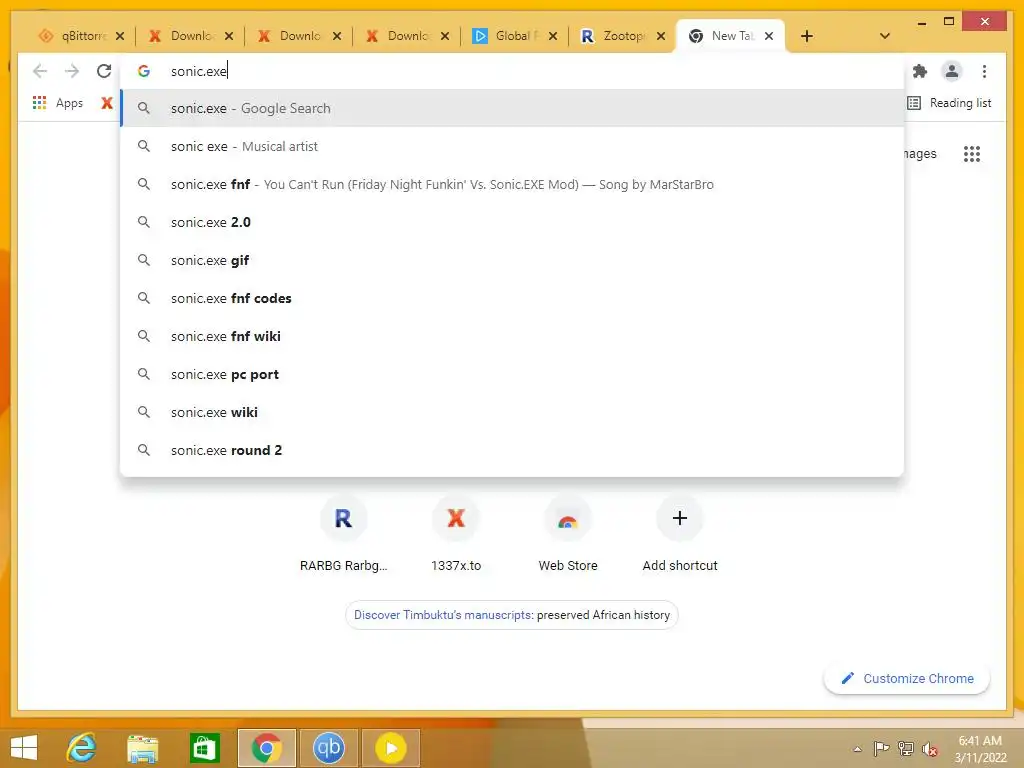Screen dimensions: 1024x768
Task: Switch to the Zootopia tab
Action: pyautogui.click(x=616, y=36)
